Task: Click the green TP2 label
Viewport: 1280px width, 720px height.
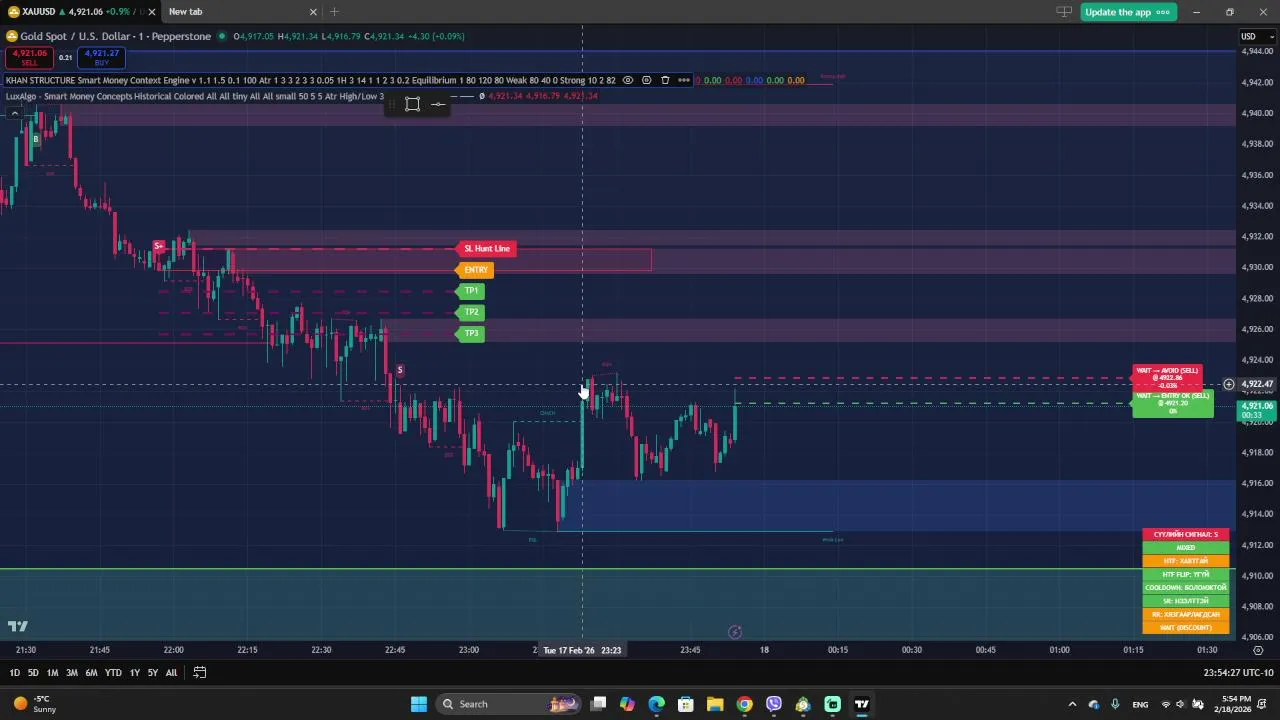Action: coord(470,312)
